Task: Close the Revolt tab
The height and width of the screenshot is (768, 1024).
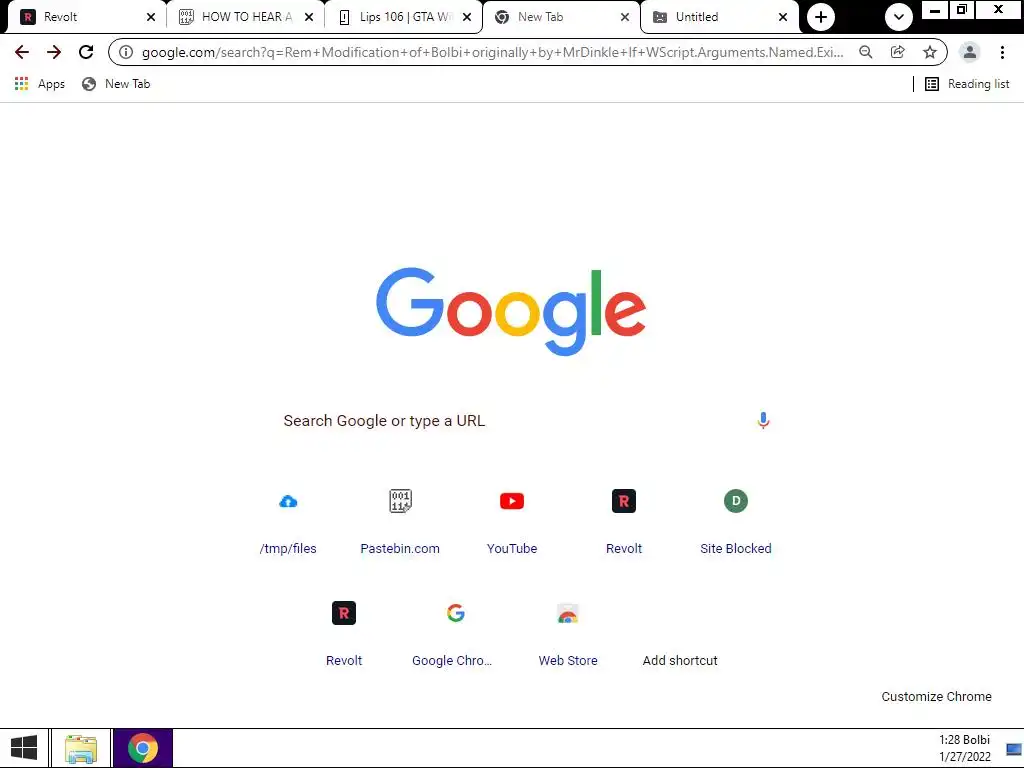Action: [x=151, y=17]
